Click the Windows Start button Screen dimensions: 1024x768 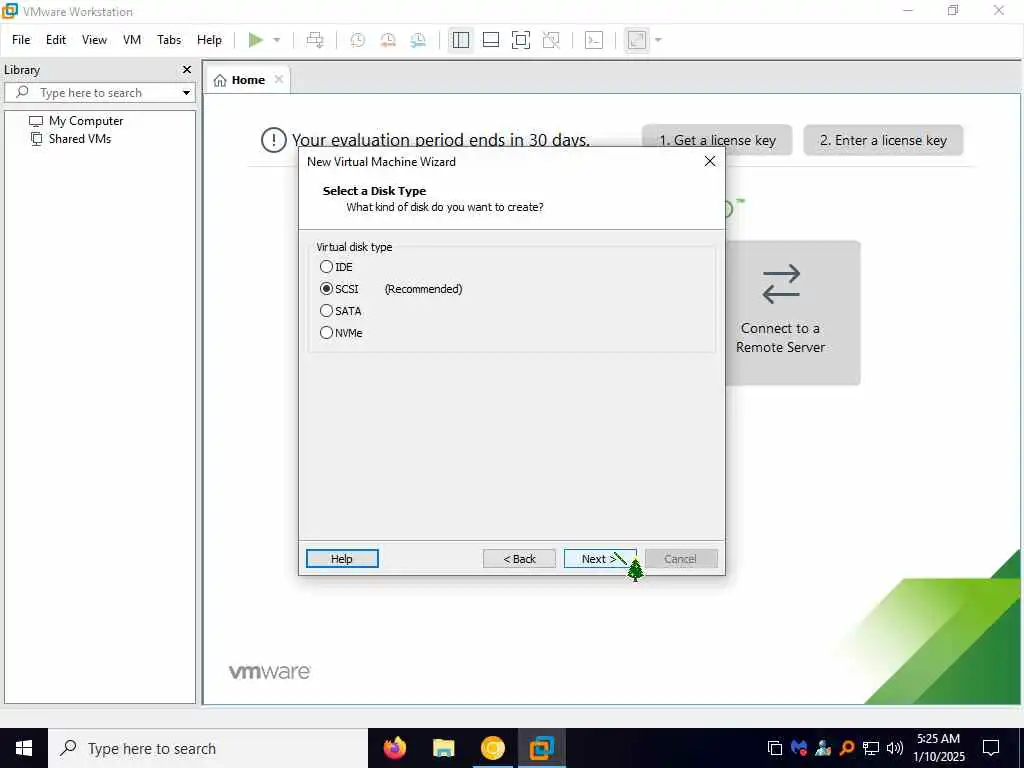pos(24,748)
